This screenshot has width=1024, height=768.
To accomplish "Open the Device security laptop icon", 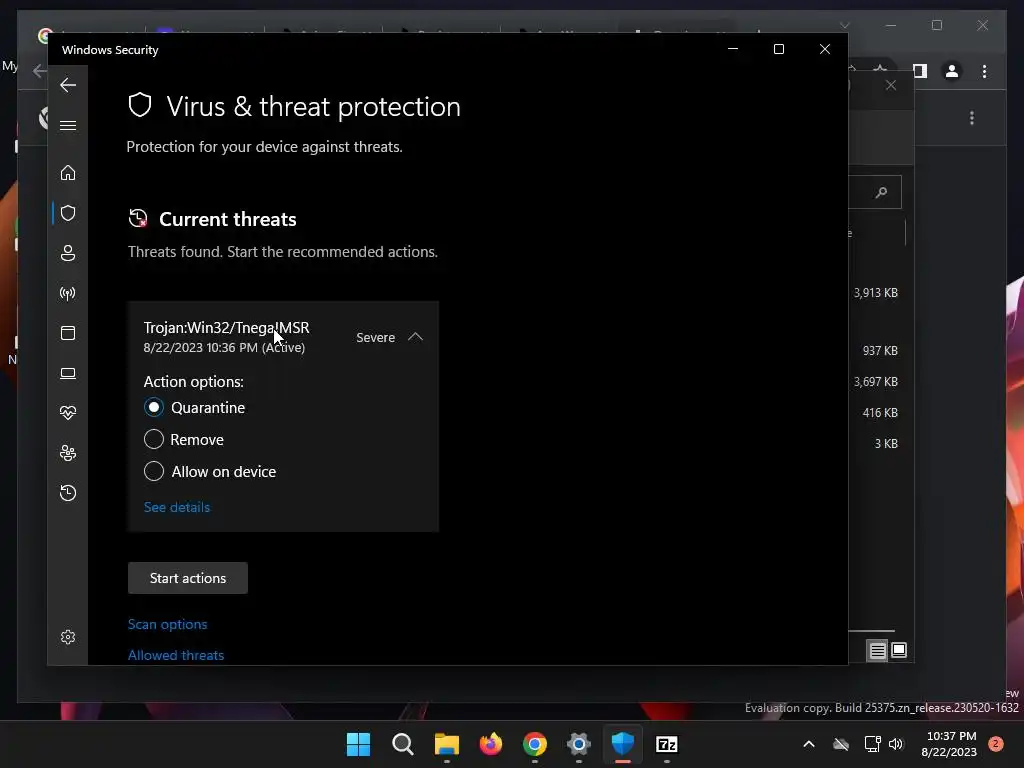I will pyautogui.click(x=68, y=373).
